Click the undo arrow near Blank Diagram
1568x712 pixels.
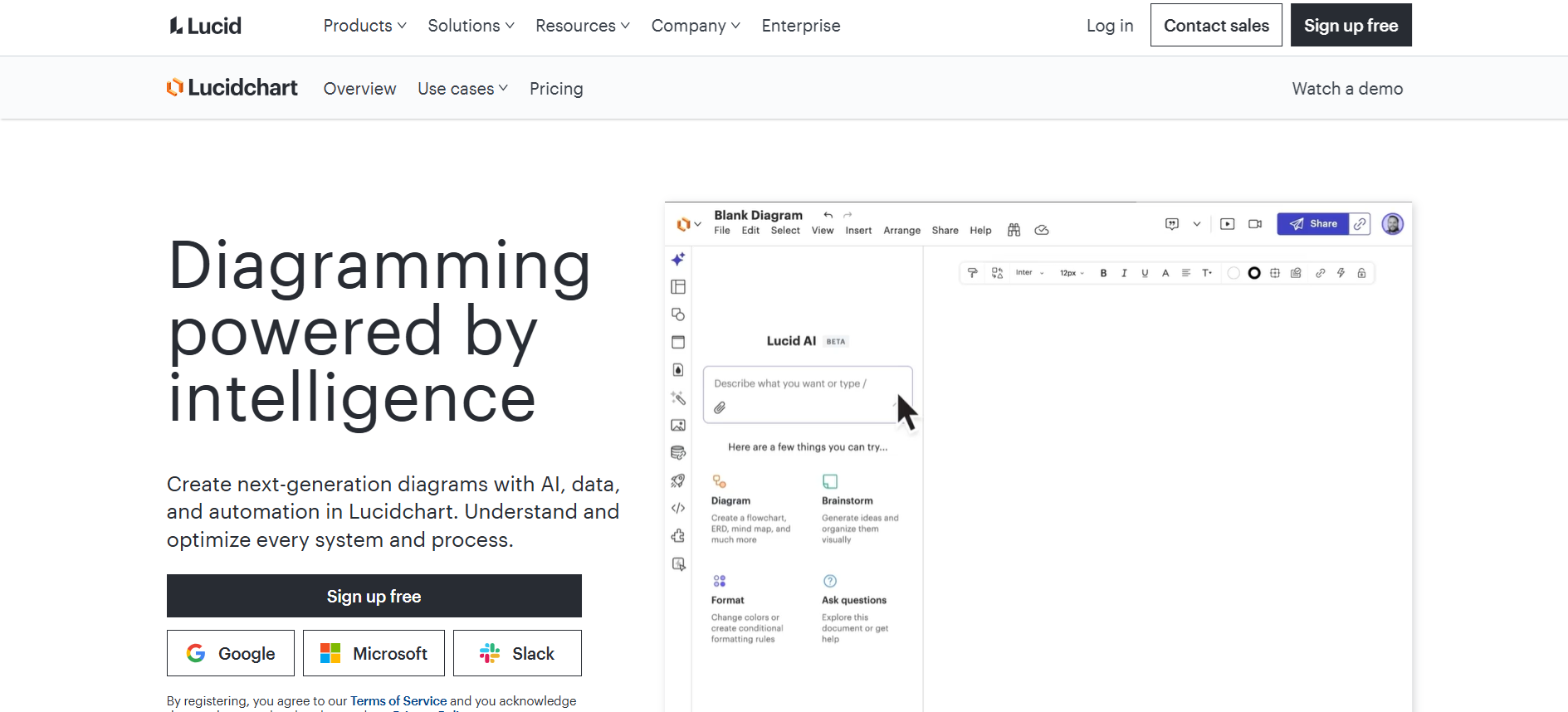click(x=828, y=215)
